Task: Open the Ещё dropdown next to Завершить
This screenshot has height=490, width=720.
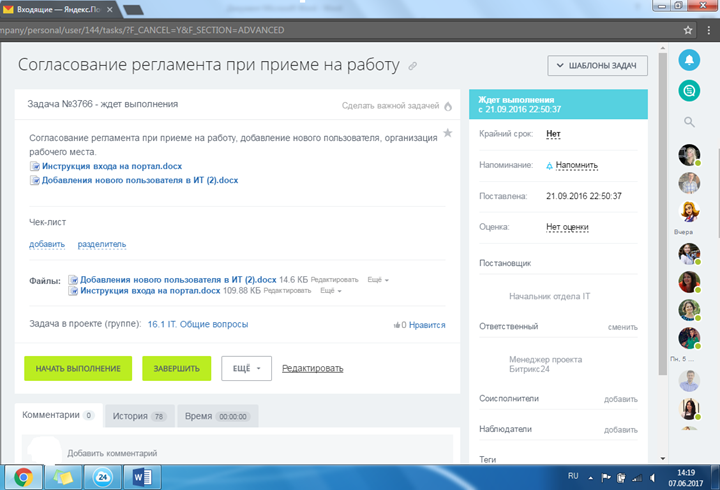Action: click(x=246, y=368)
